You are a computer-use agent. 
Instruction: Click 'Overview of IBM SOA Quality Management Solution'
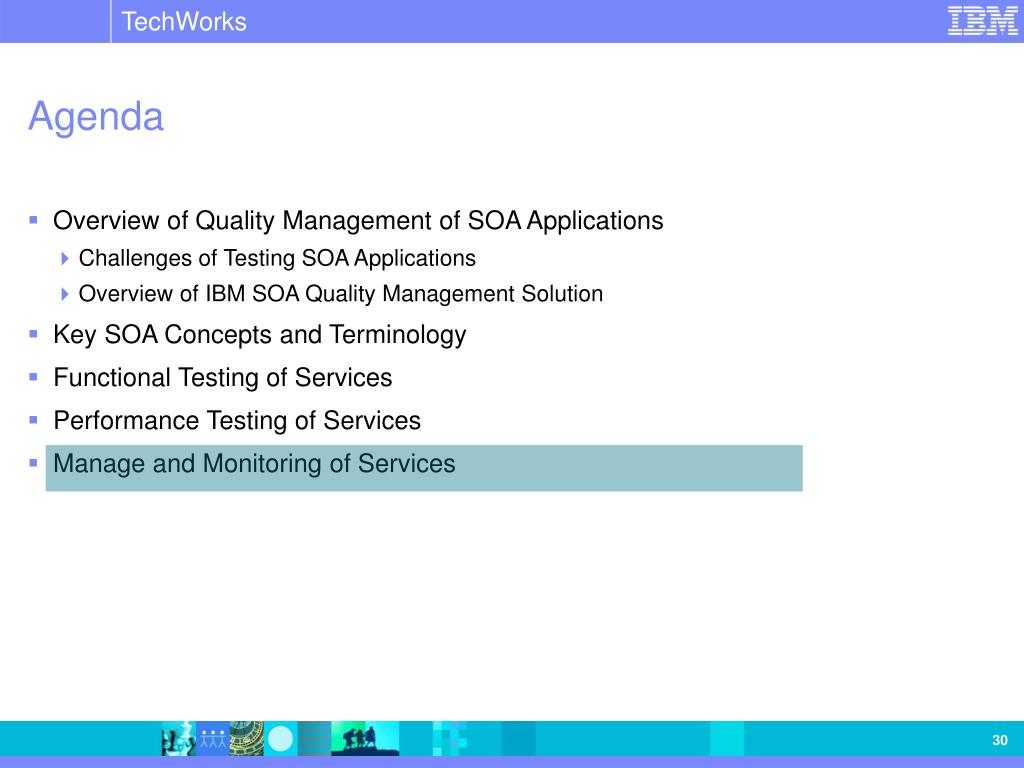coord(340,294)
